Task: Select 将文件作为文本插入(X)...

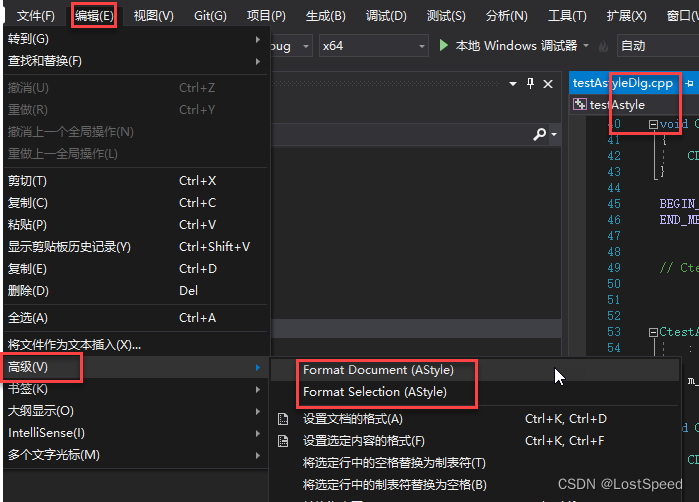Action: (x=135, y=345)
